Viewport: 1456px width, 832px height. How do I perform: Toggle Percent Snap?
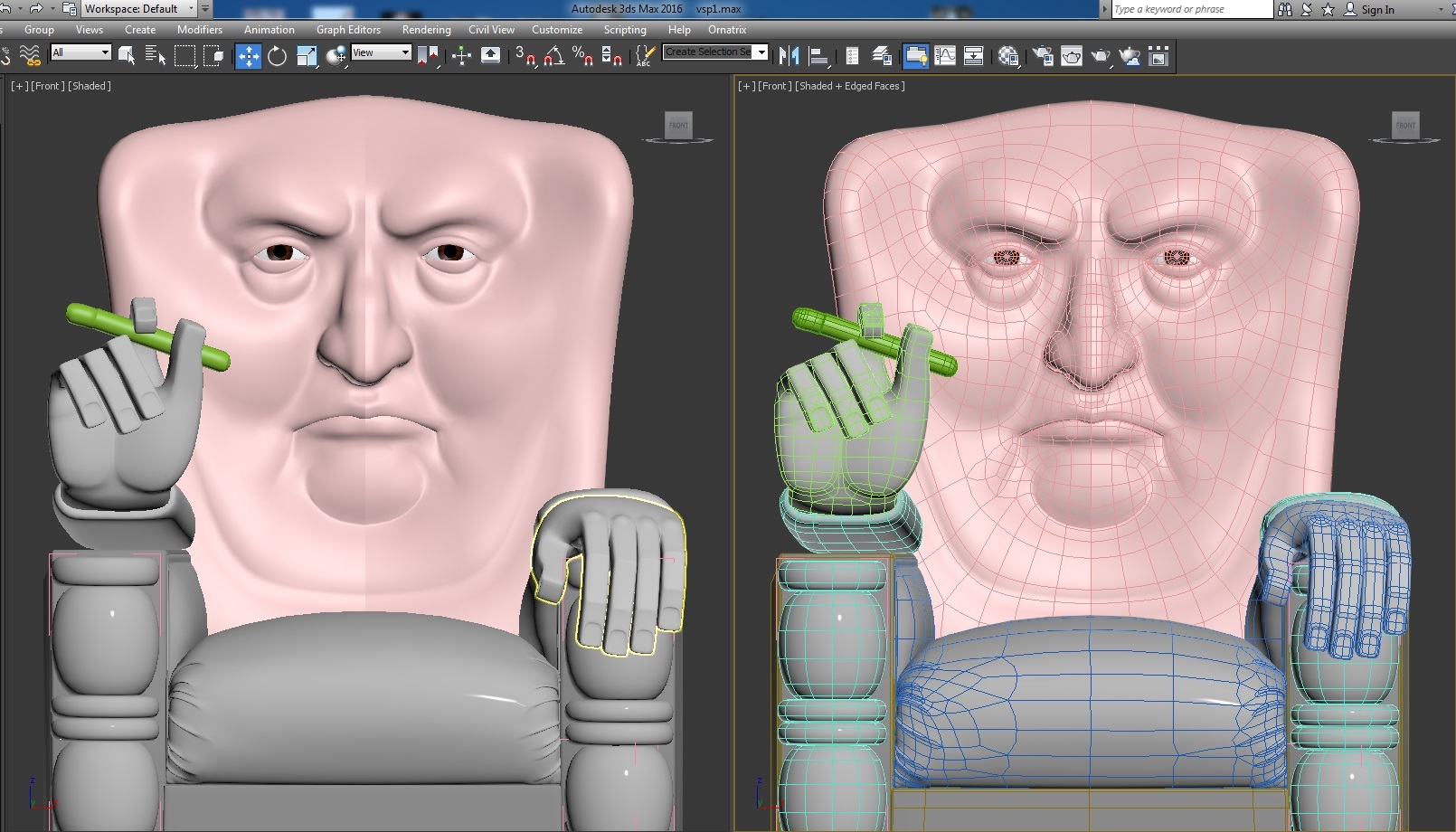[x=583, y=56]
